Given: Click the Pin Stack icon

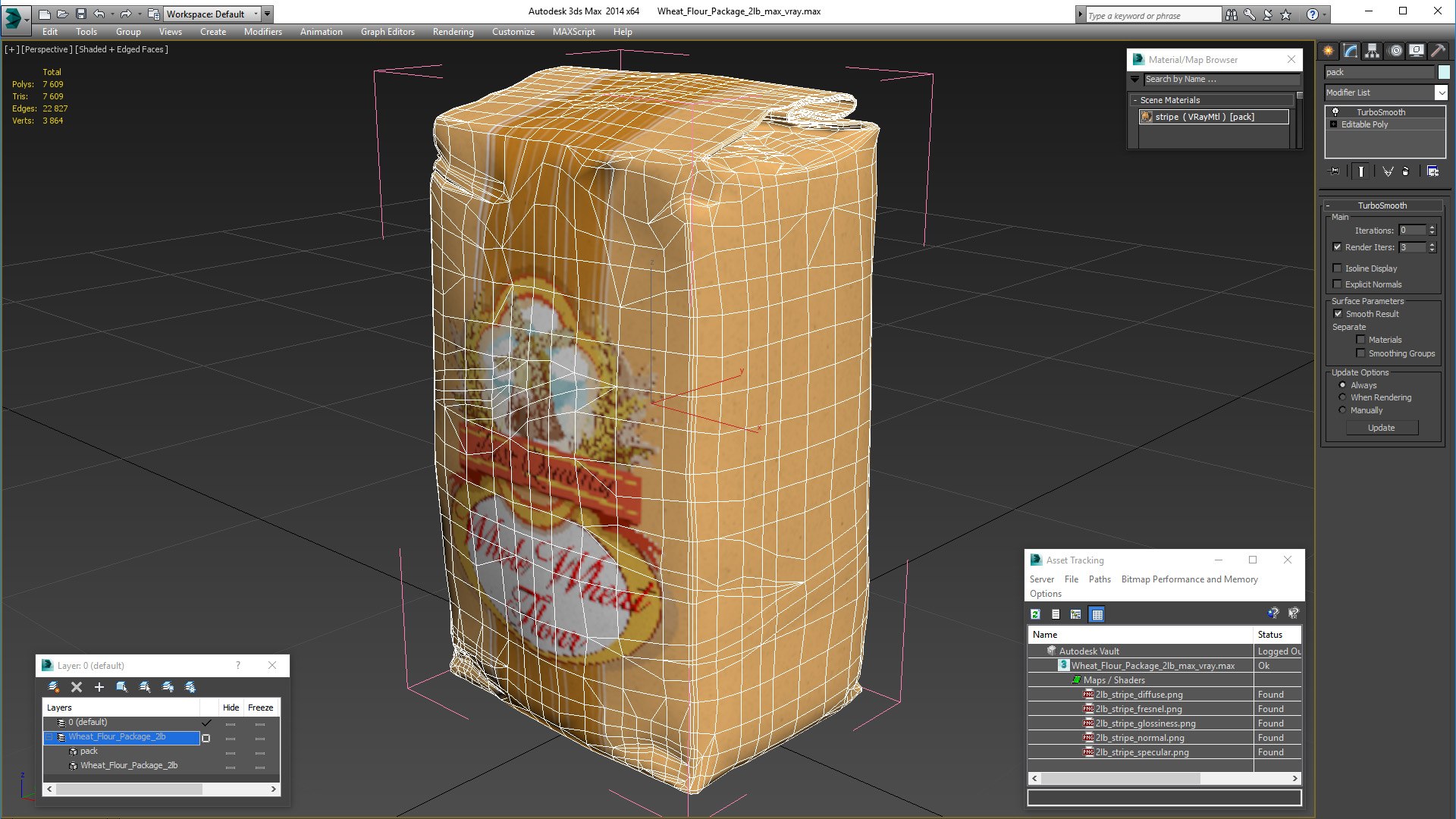Looking at the screenshot, I should click(1335, 171).
